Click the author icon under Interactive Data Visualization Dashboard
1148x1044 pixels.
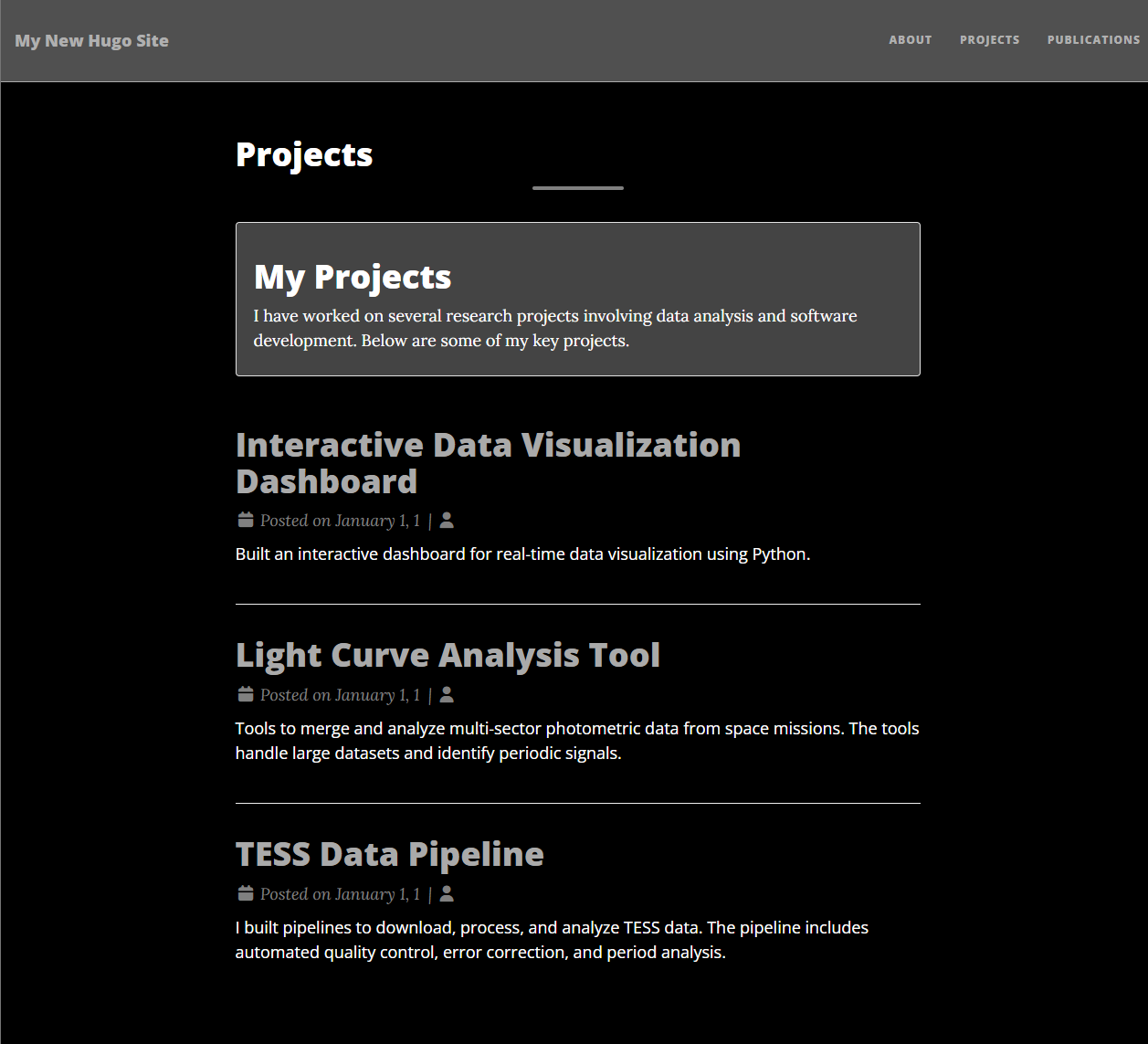[x=447, y=521]
